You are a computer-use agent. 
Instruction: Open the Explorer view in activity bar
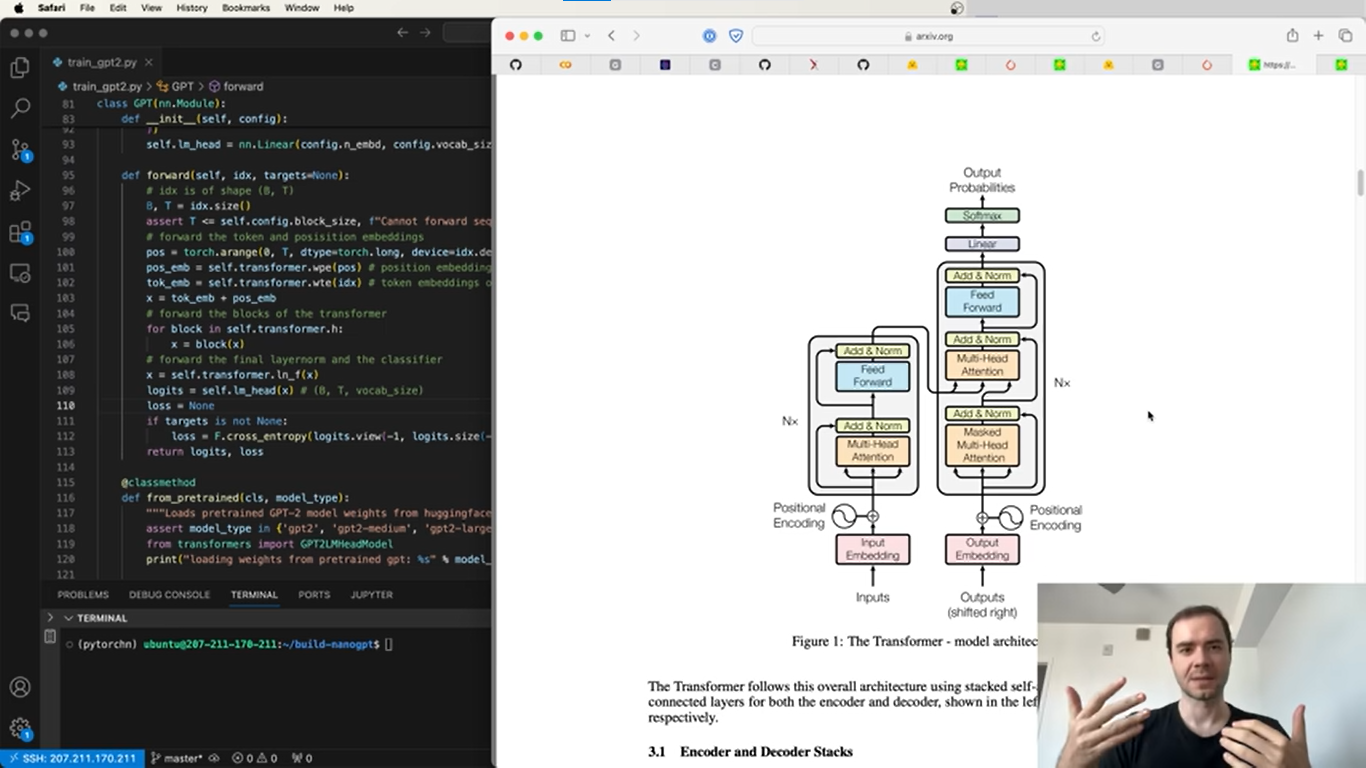(20, 68)
